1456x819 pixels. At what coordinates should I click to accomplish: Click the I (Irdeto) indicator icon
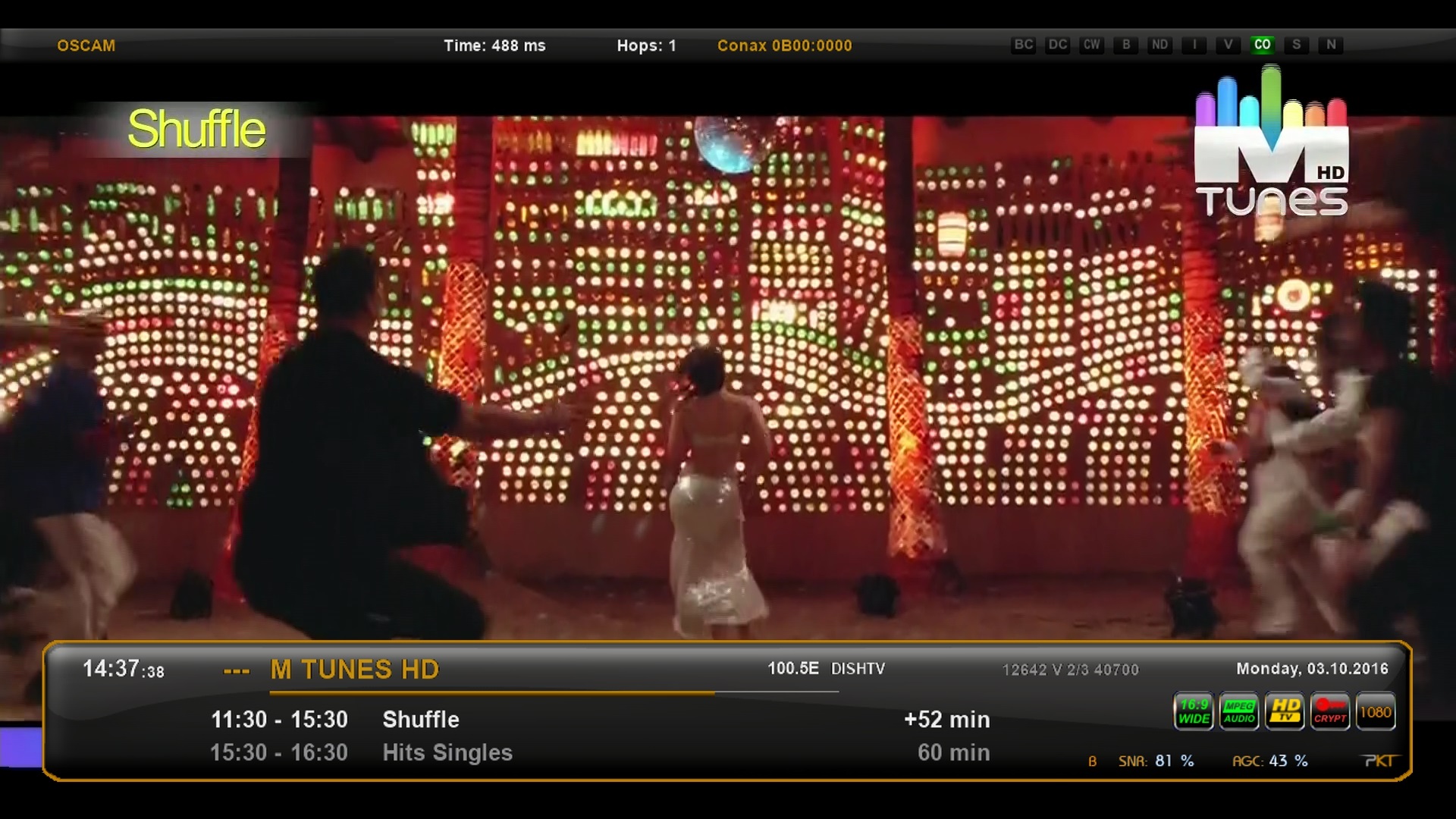tap(1194, 45)
